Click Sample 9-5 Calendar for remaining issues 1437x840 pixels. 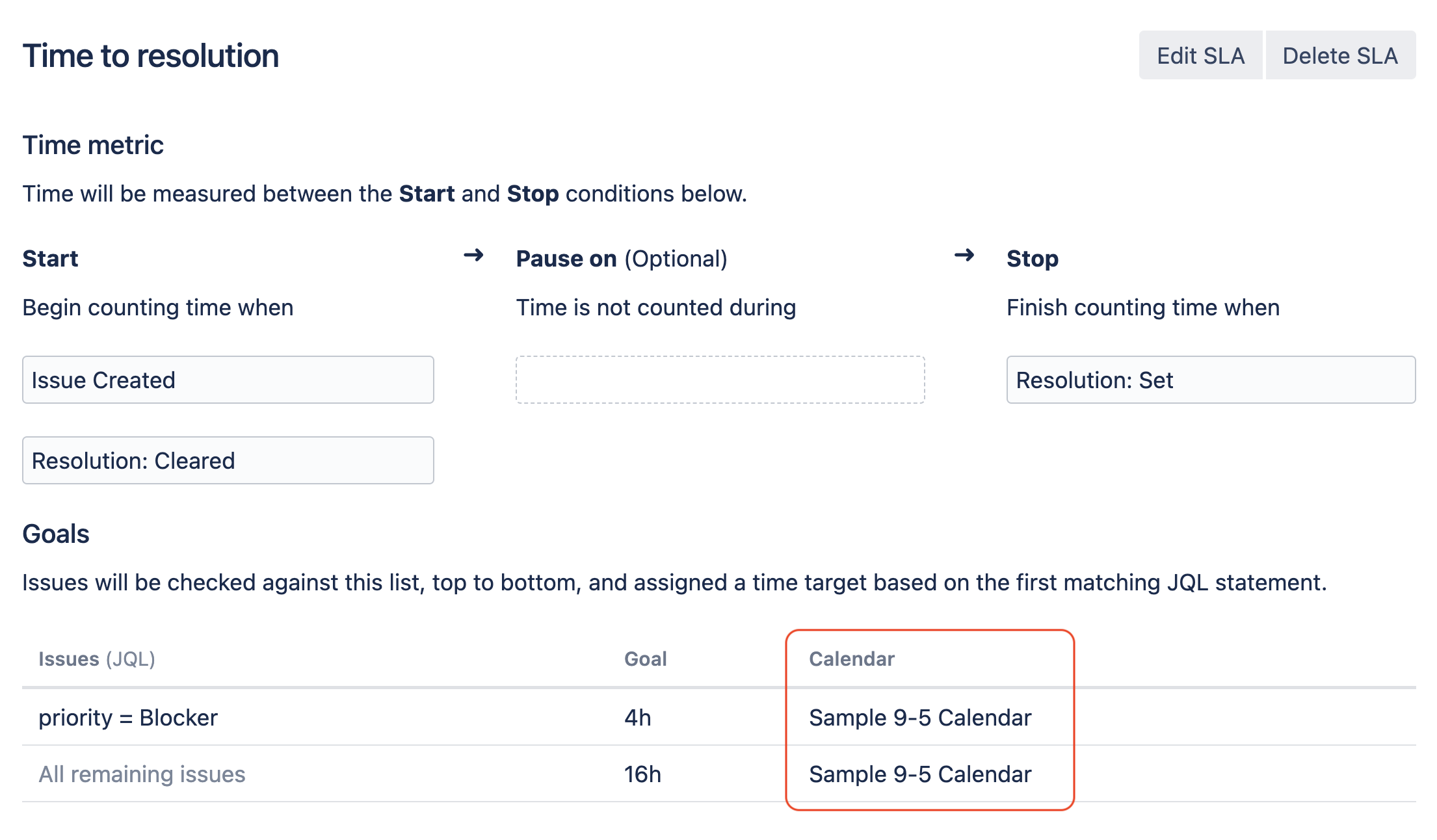coord(919,774)
